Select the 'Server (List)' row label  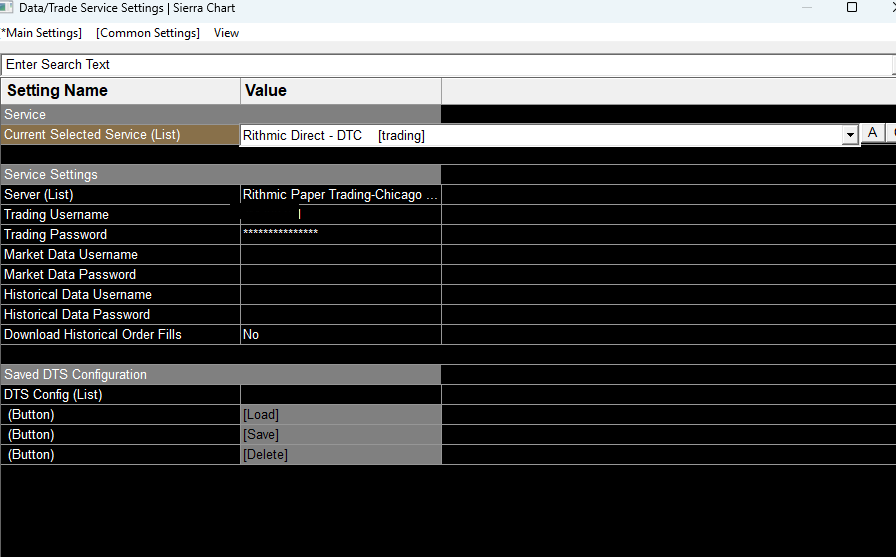coord(39,195)
